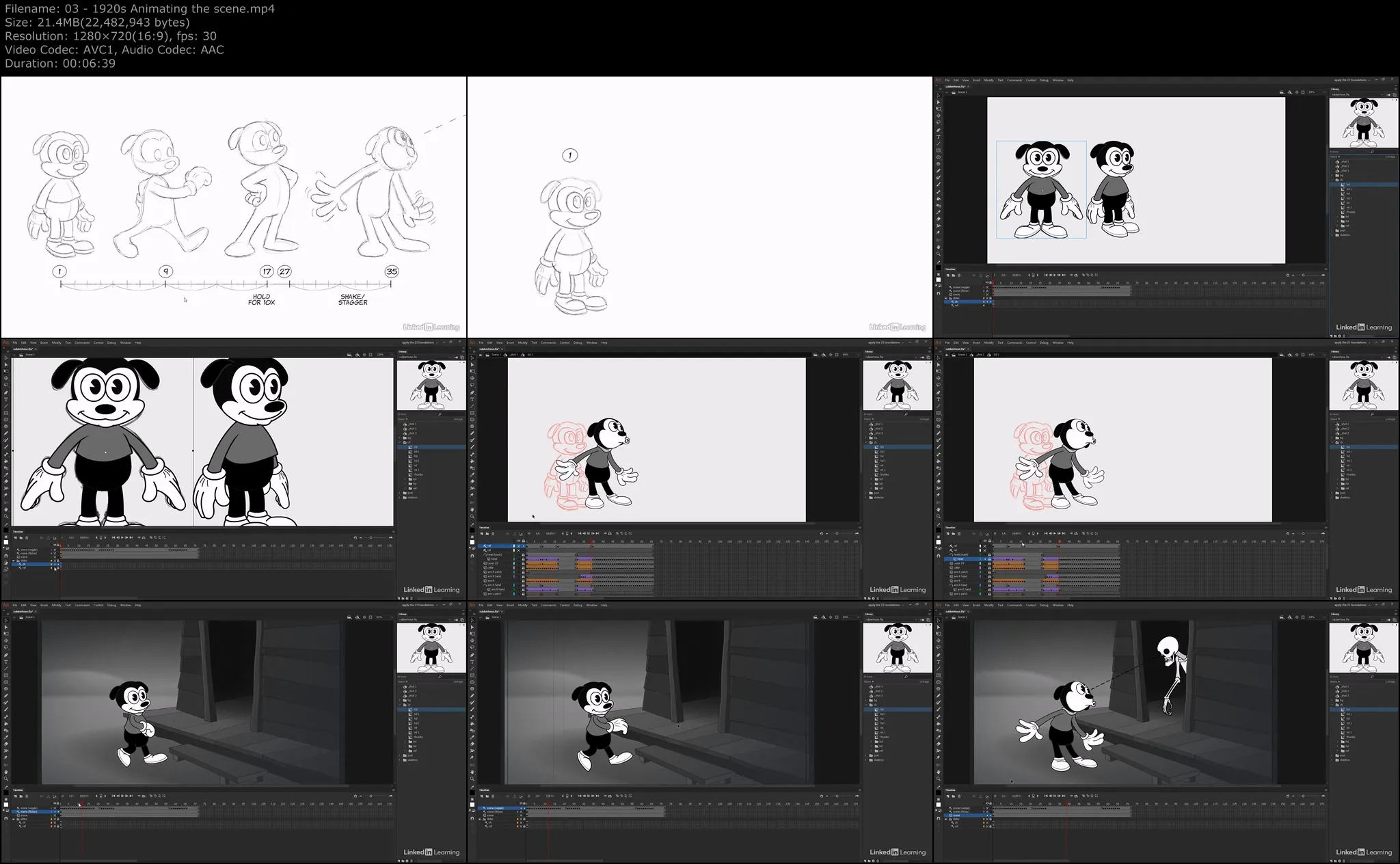Toggle the Loop button in two-dogs frame timeline
Screen dimensions: 1400x864
tap(1076, 275)
